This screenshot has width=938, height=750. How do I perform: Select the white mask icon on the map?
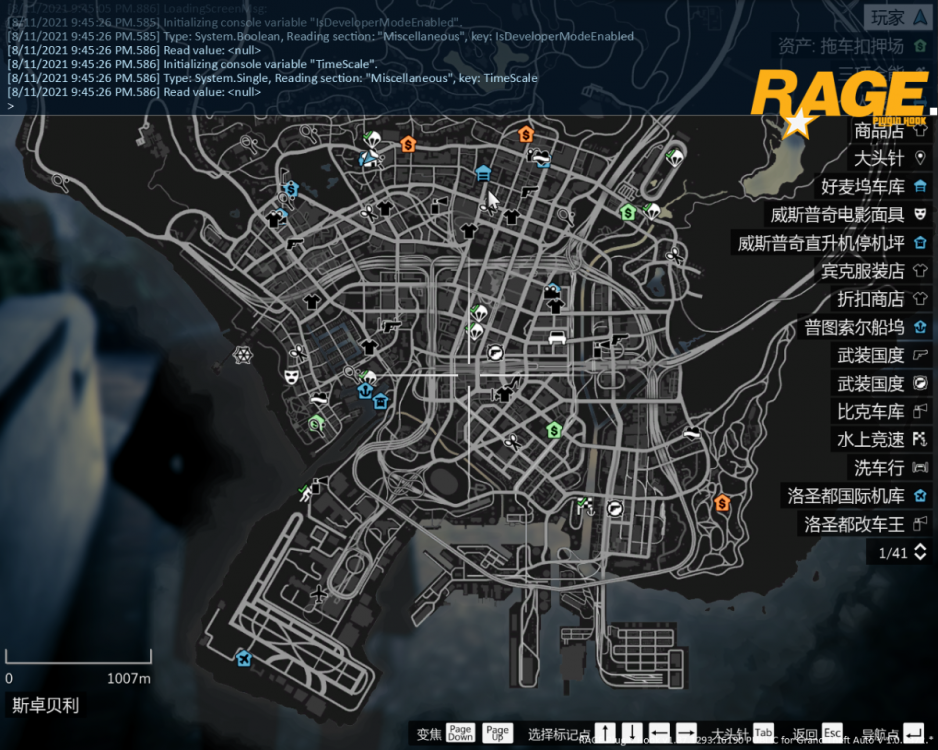[x=291, y=377]
